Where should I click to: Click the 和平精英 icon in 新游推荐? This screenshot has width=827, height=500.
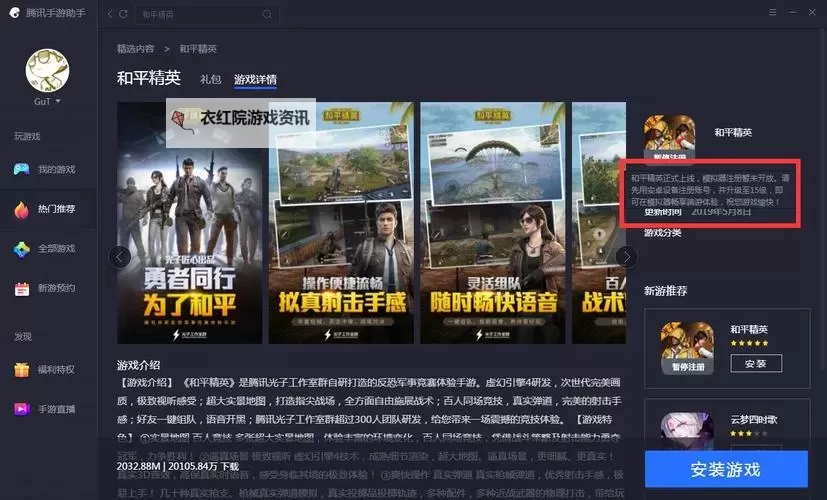pyautogui.click(x=687, y=348)
